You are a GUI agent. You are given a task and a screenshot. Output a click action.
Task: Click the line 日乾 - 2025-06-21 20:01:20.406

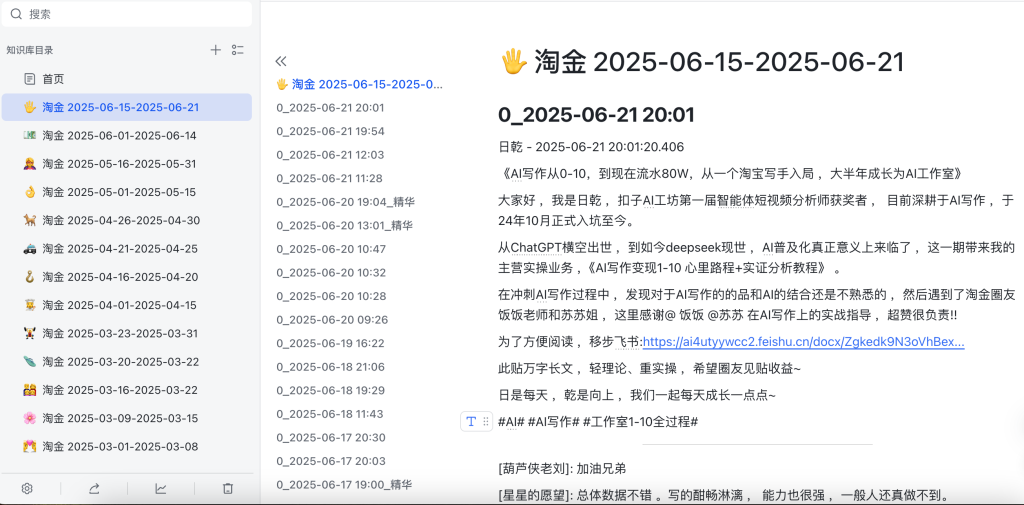point(591,147)
